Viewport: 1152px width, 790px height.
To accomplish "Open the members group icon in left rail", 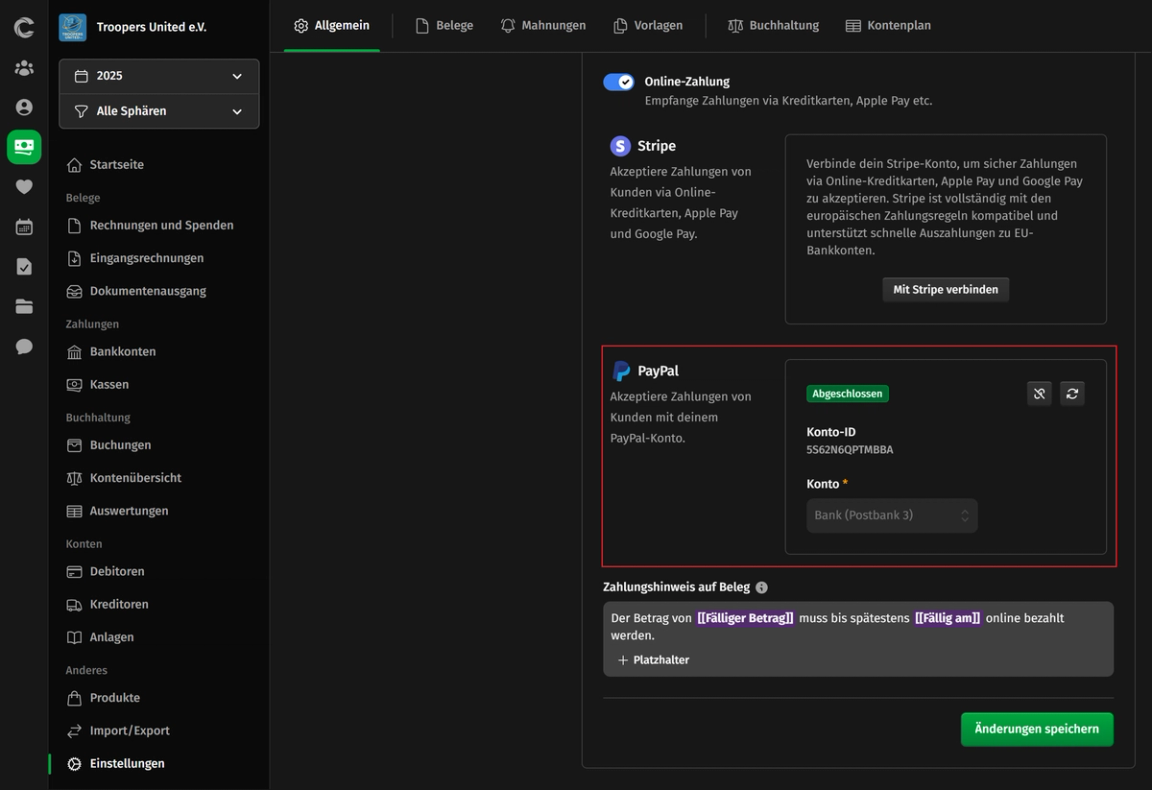I will pos(24,68).
